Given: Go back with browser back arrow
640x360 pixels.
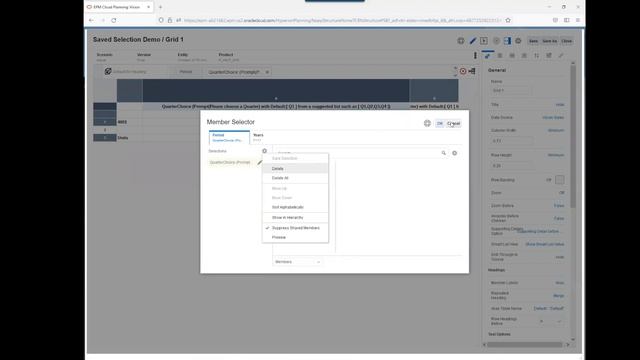Looking at the screenshot, I should click(x=91, y=20).
